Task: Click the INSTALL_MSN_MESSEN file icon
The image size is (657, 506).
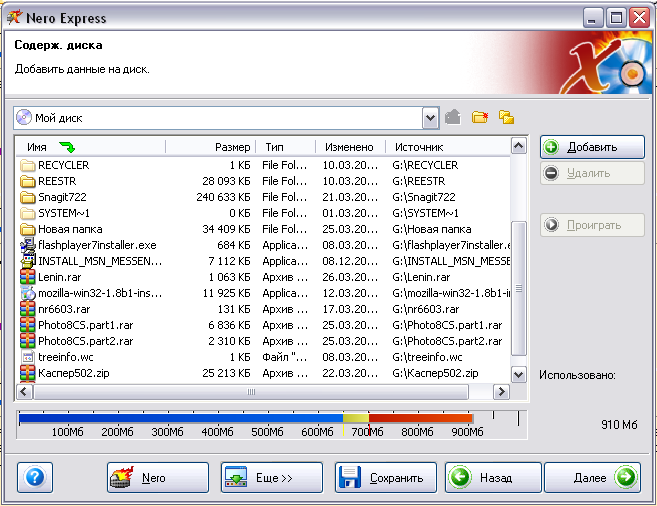Action: (28, 261)
